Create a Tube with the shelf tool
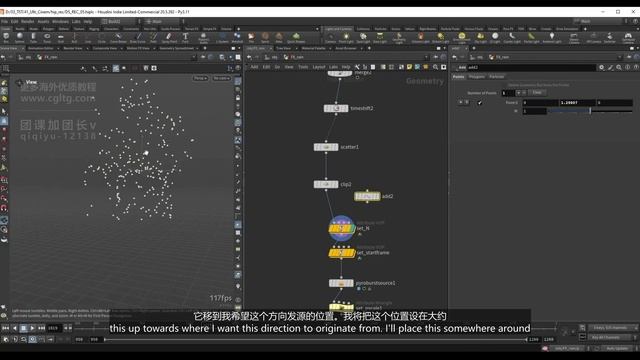This screenshot has height=360, width=640. point(33,38)
